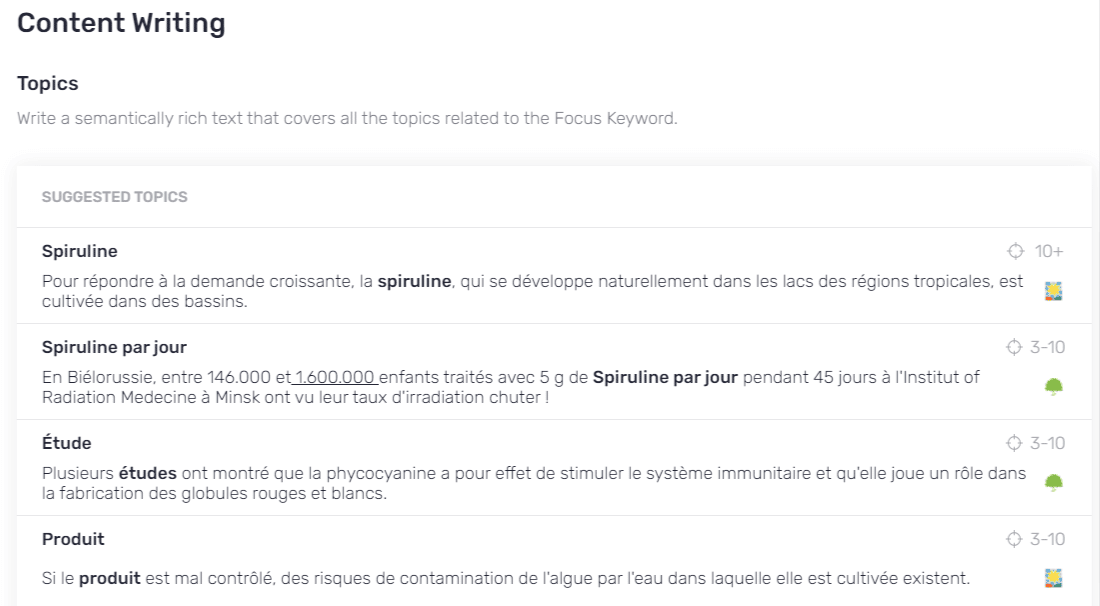Click the target icon for Spiruline par jour
This screenshot has height=606, width=1100.
[x=1014, y=347]
